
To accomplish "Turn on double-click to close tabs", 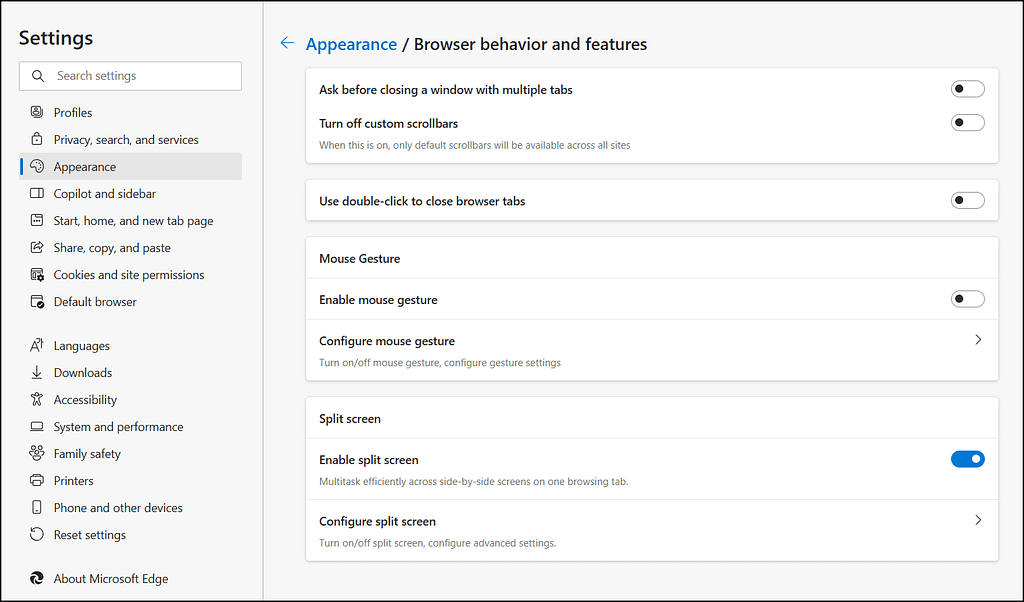I will [967, 201].
